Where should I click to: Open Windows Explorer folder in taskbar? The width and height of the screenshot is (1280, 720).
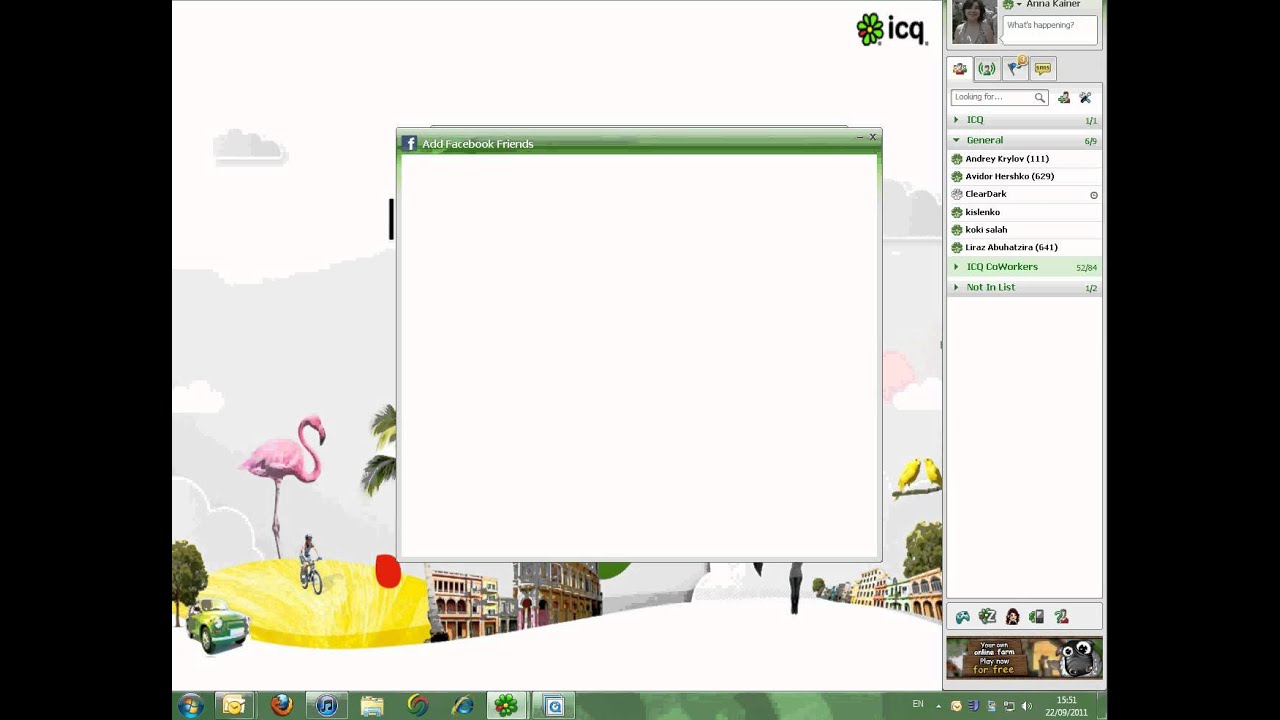tap(372, 705)
